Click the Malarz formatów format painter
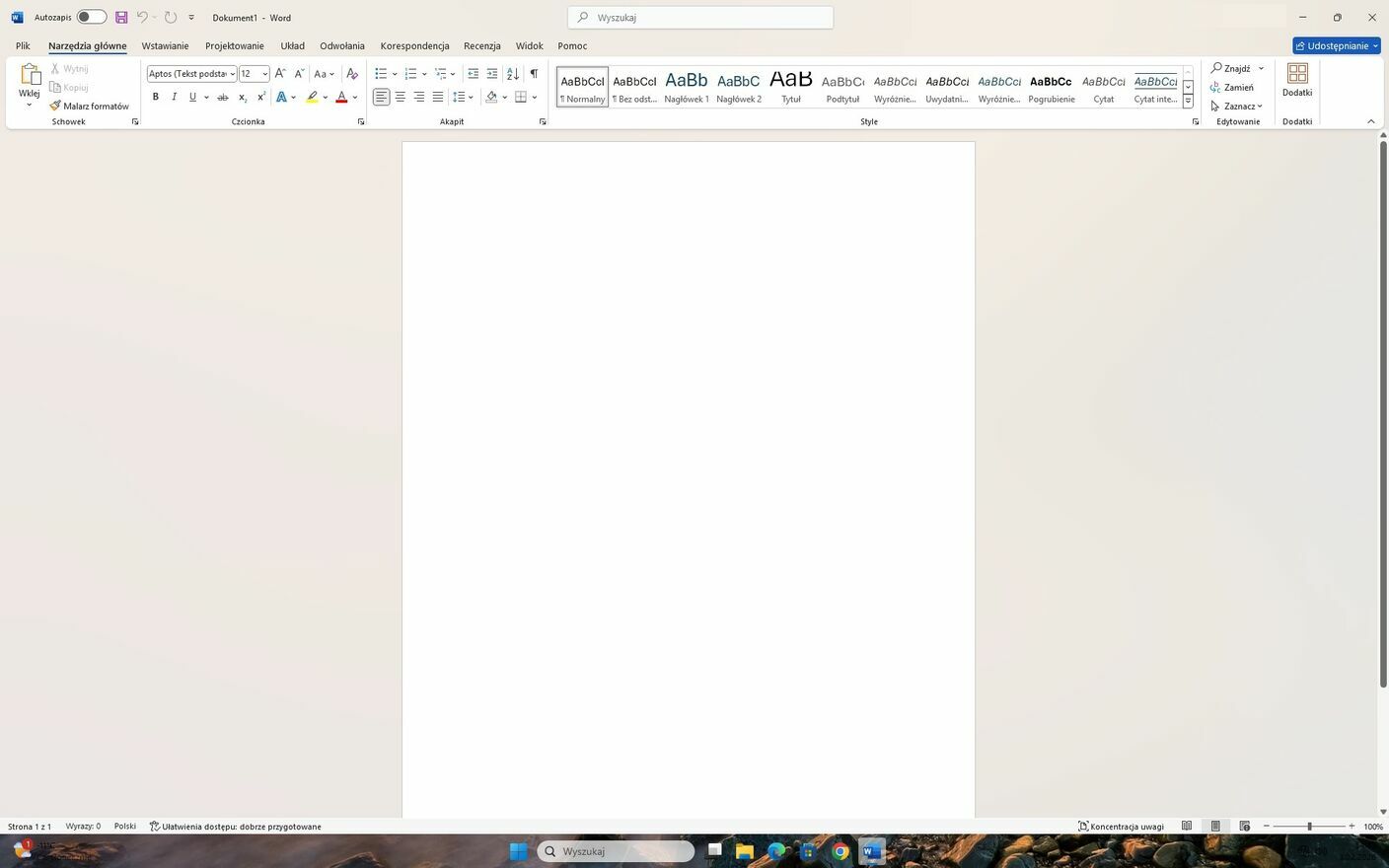Image resolution: width=1389 pixels, height=868 pixels. tap(90, 106)
